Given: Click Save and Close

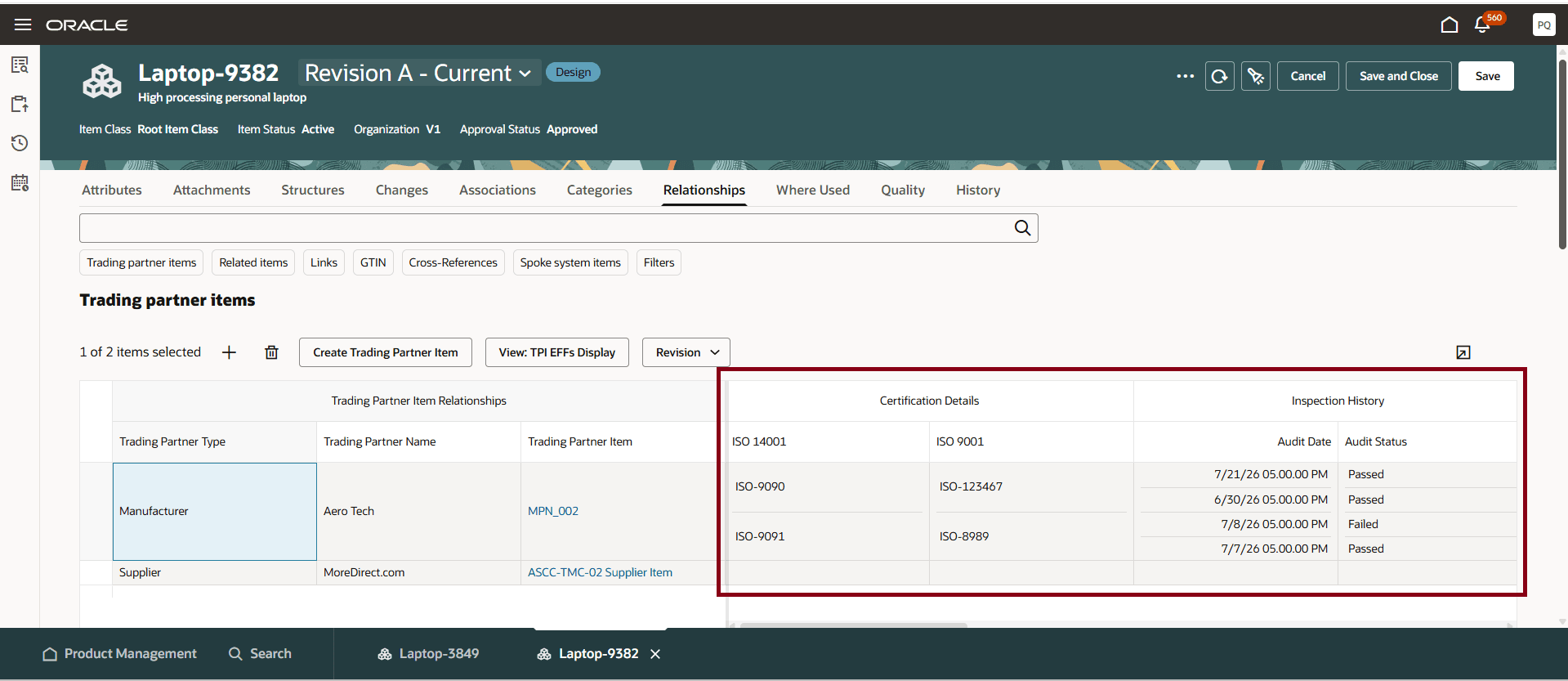Looking at the screenshot, I should pyautogui.click(x=1399, y=76).
